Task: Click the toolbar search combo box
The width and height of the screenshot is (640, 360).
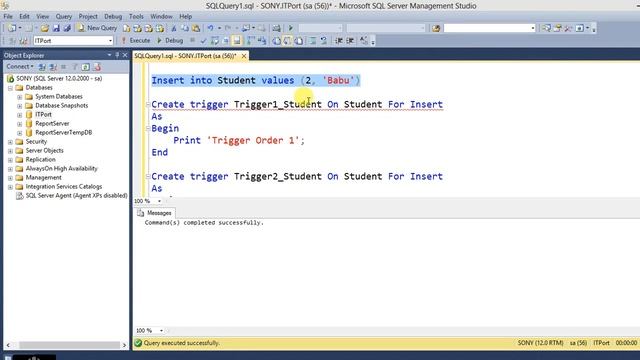Action: (489, 28)
